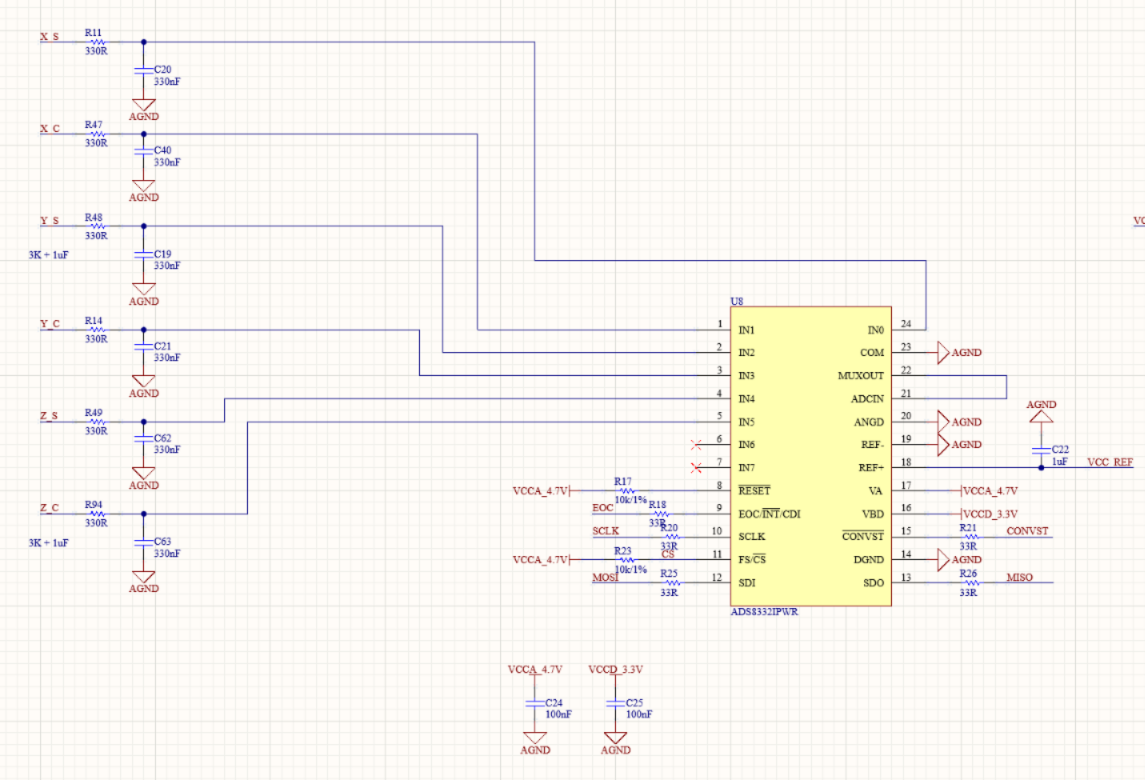Select VCCA_4.7V port feeding R23
Image resolution: width=1145 pixels, height=780 pixels.
(541, 559)
